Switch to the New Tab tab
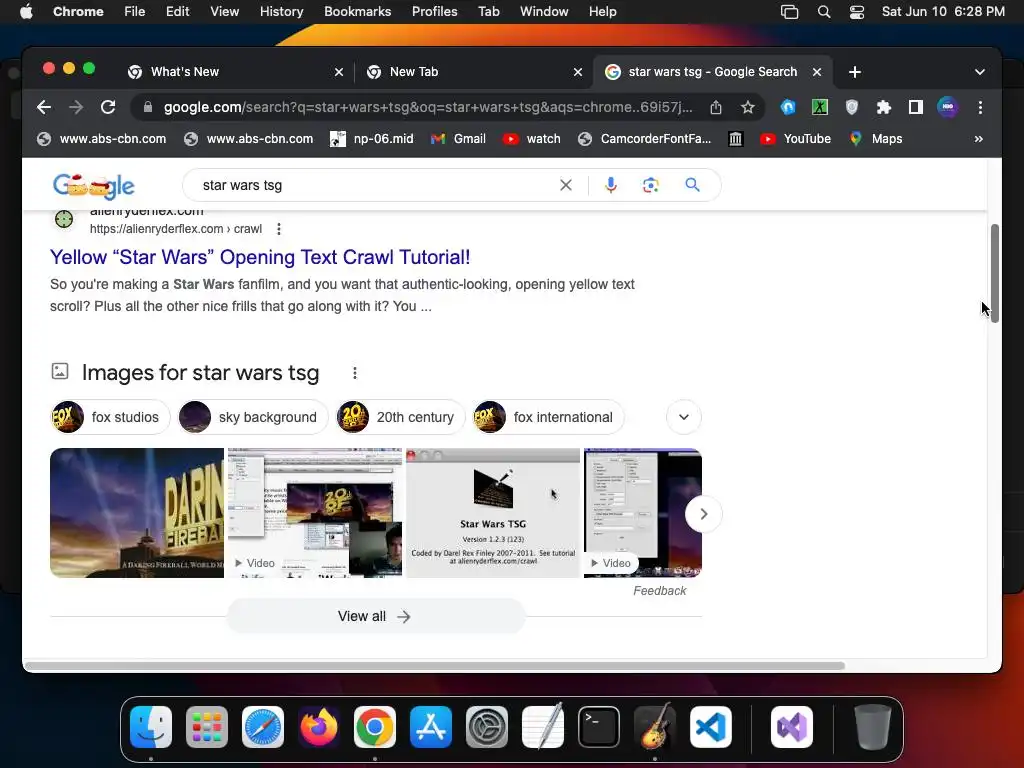This screenshot has height=768, width=1024. click(473, 72)
